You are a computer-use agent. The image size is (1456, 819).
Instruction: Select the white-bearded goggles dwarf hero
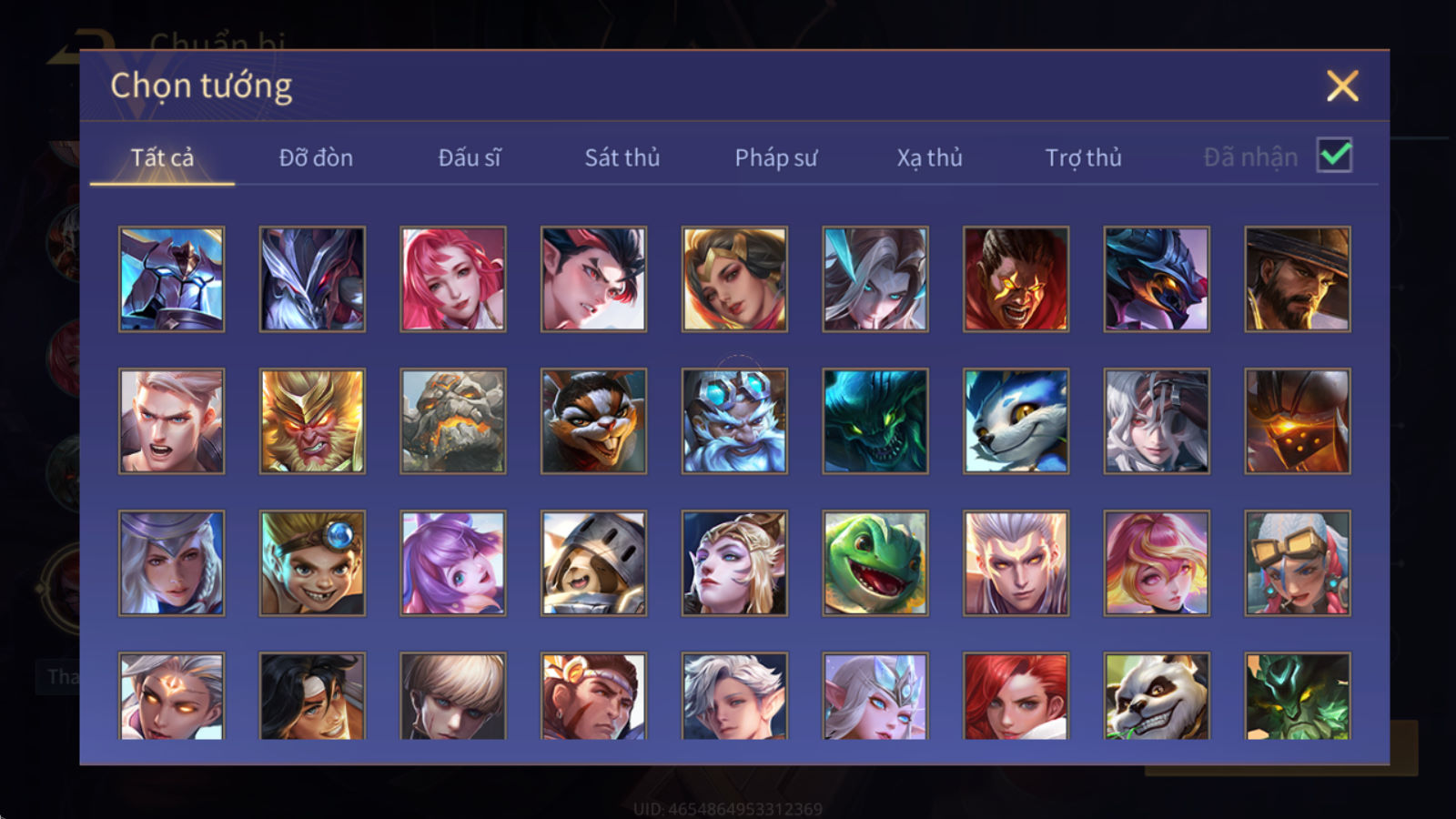tap(734, 420)
